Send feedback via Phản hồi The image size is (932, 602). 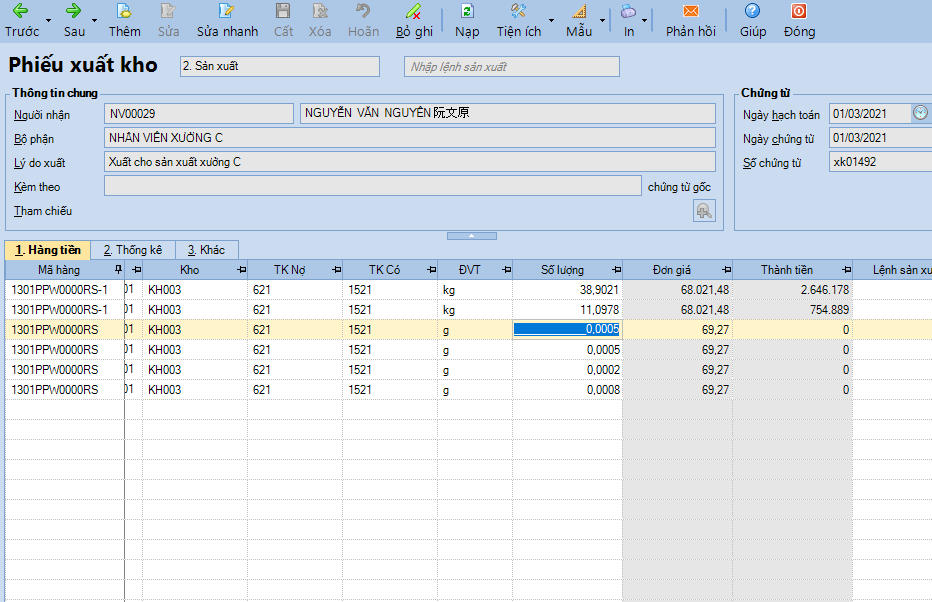[x=690, y=20]
